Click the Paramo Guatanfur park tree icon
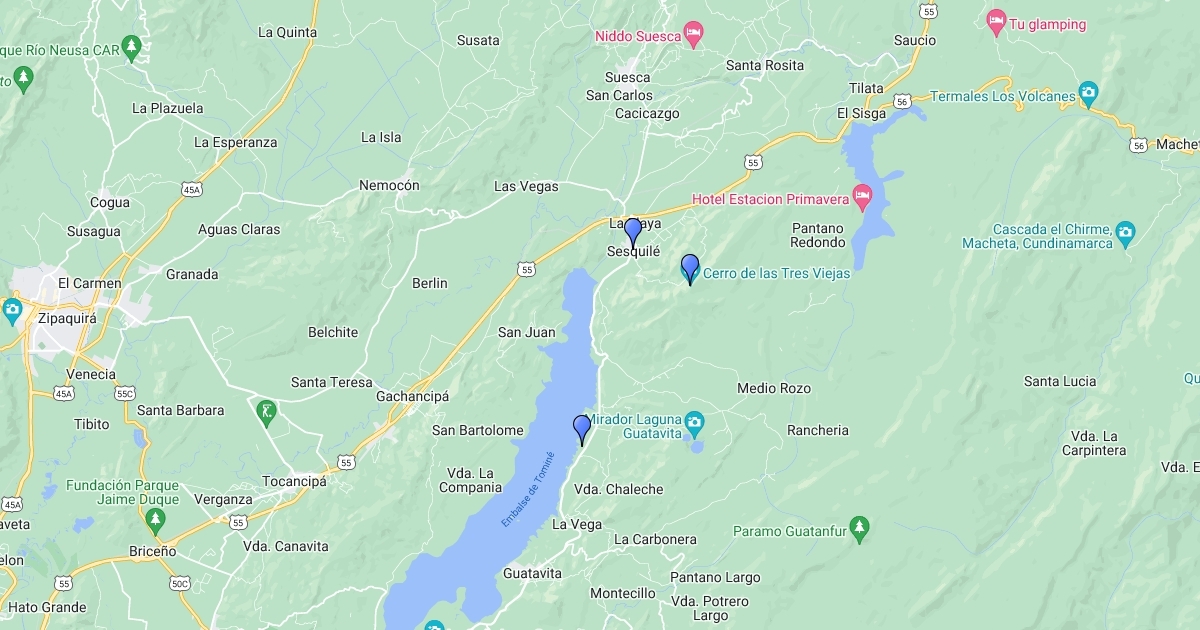1200x630 pixels. coord(858,528)
